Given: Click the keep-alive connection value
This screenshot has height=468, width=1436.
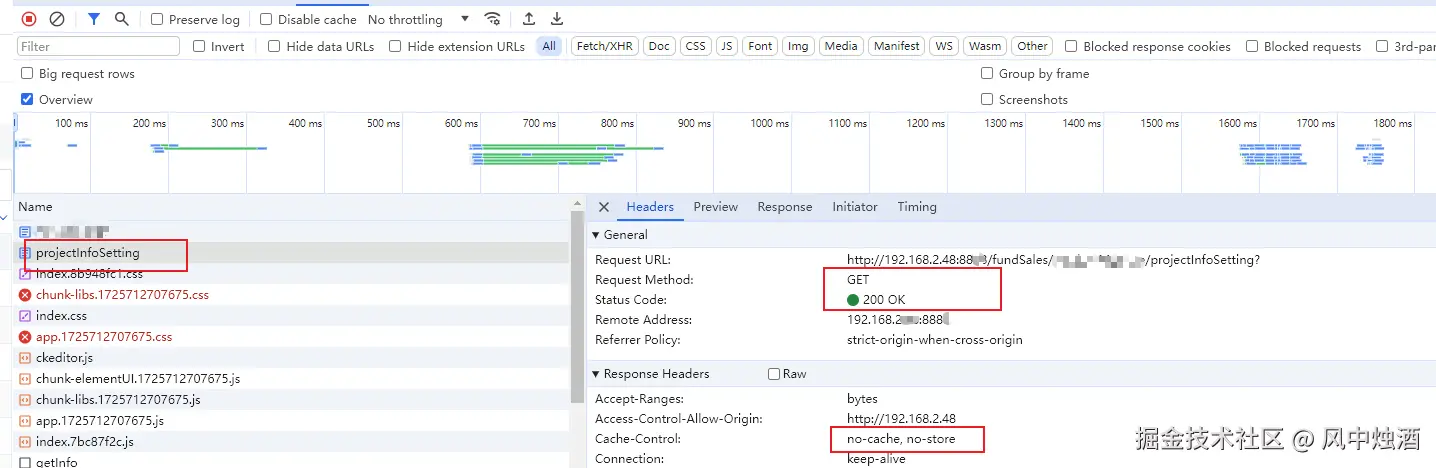Looking at the screenshot, I should pos(876,459).
